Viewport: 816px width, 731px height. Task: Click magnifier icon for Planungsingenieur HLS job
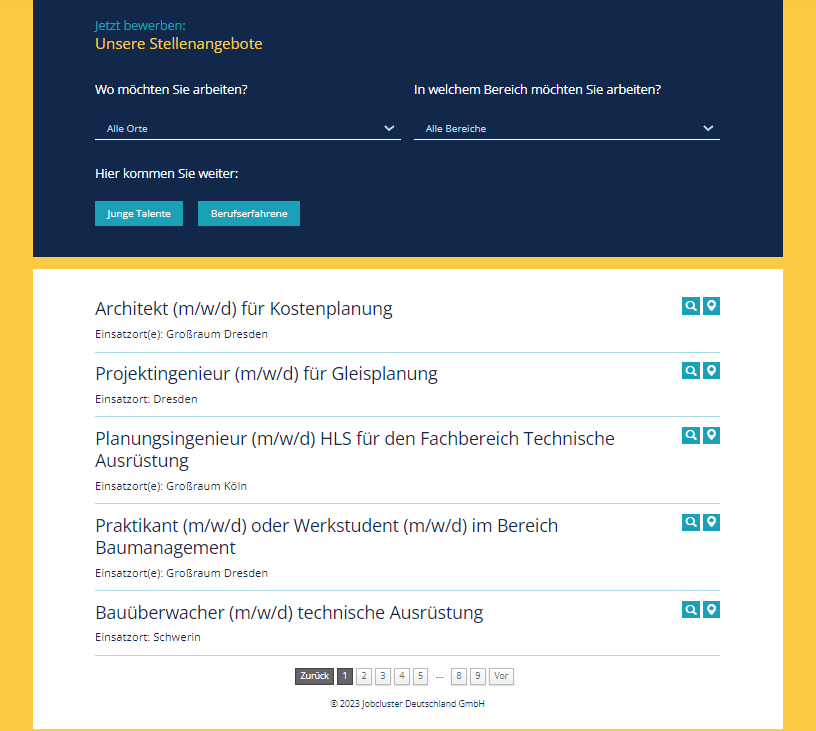tap(690, 435)
